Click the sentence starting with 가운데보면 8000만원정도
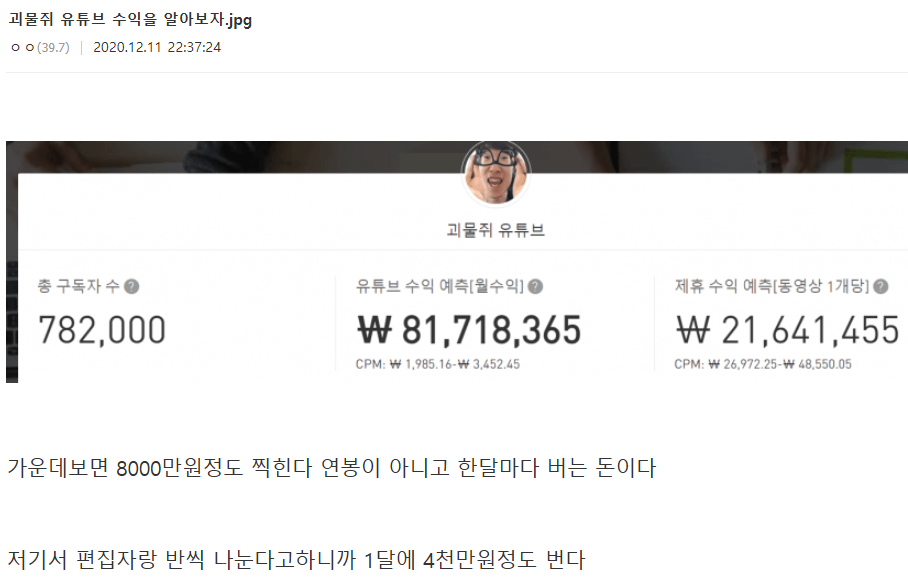Screen dimensions: 908x583 tap(332, 468)
